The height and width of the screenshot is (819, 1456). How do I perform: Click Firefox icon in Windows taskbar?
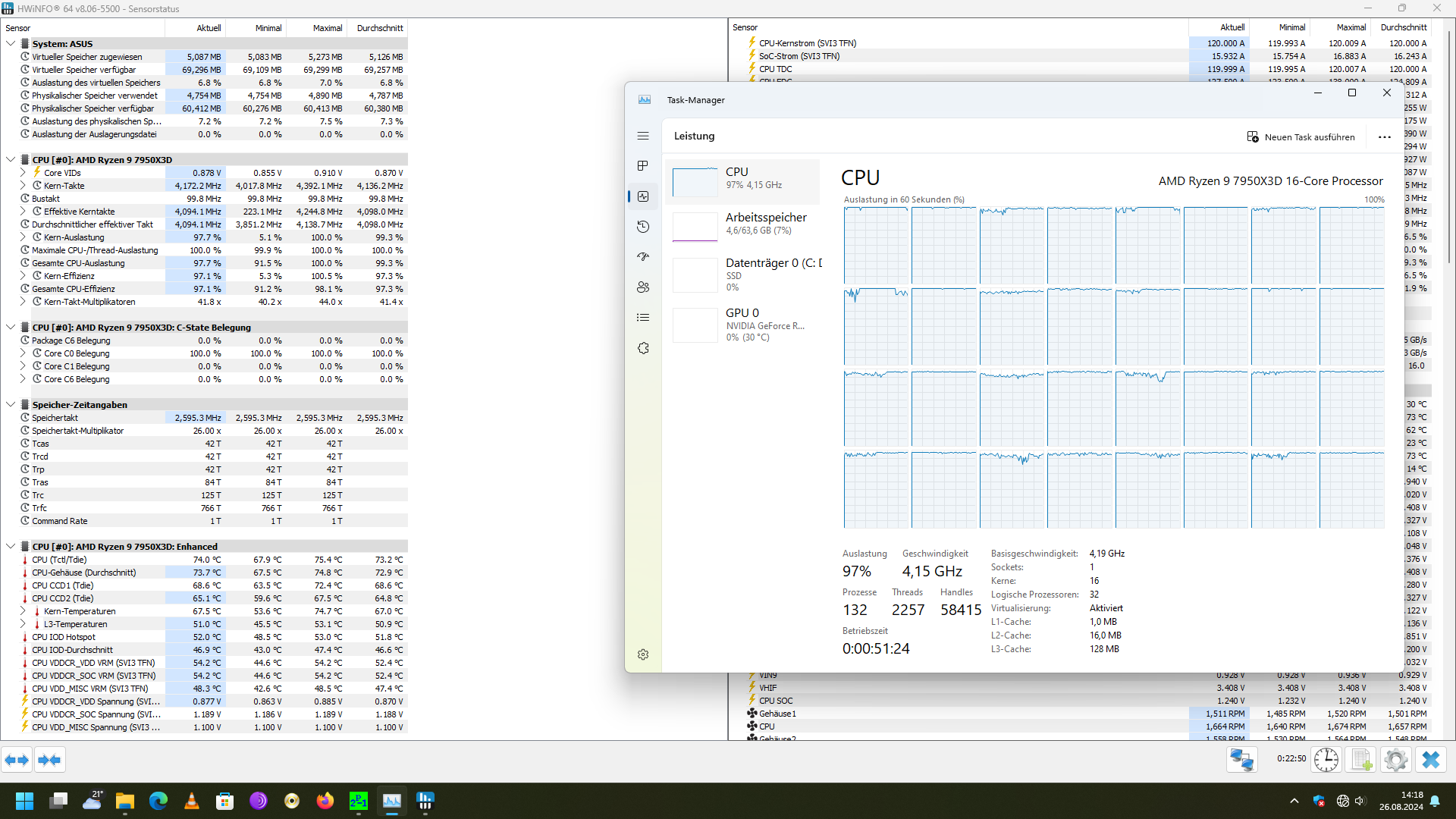[325, 801]
